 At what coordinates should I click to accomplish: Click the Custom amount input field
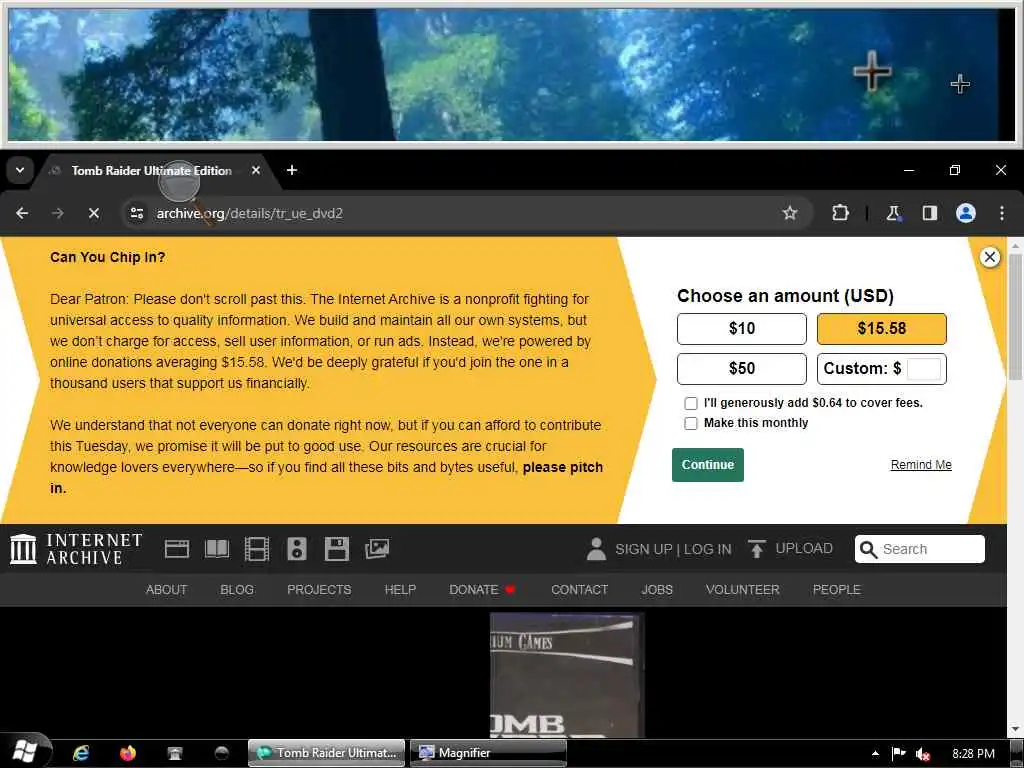(924, 369)
